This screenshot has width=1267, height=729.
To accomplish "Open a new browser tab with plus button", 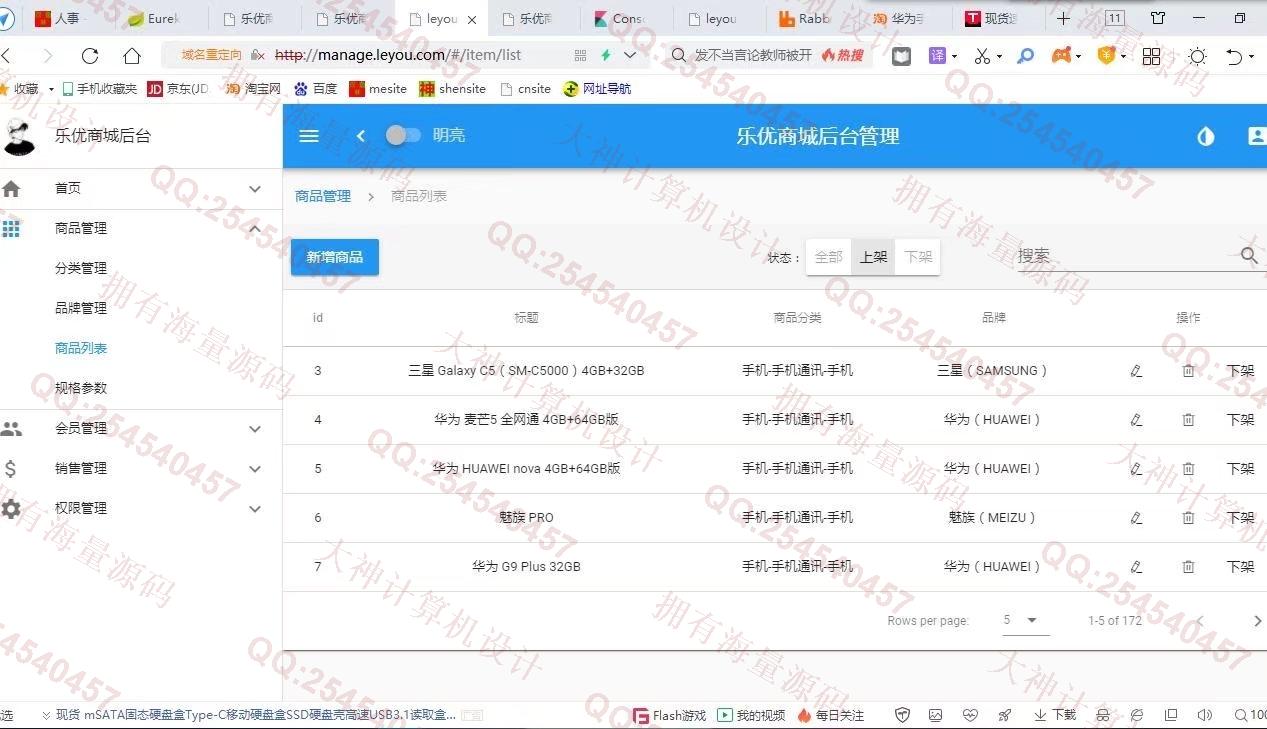I will point(1063,18).
